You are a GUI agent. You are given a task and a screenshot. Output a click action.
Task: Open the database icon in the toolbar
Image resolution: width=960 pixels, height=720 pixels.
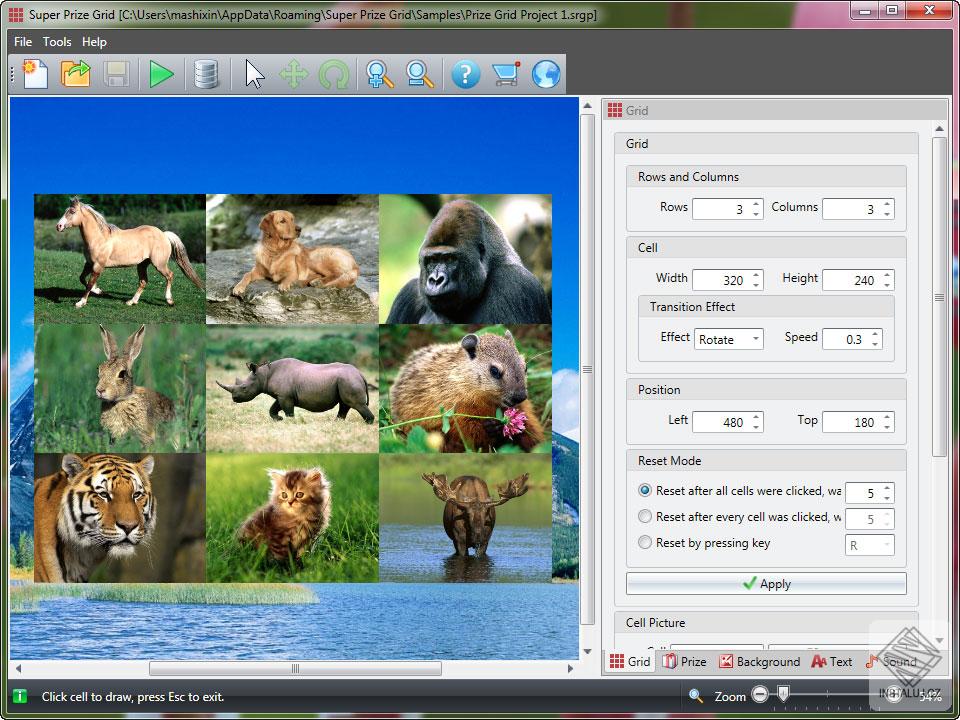tap(206, 75)
